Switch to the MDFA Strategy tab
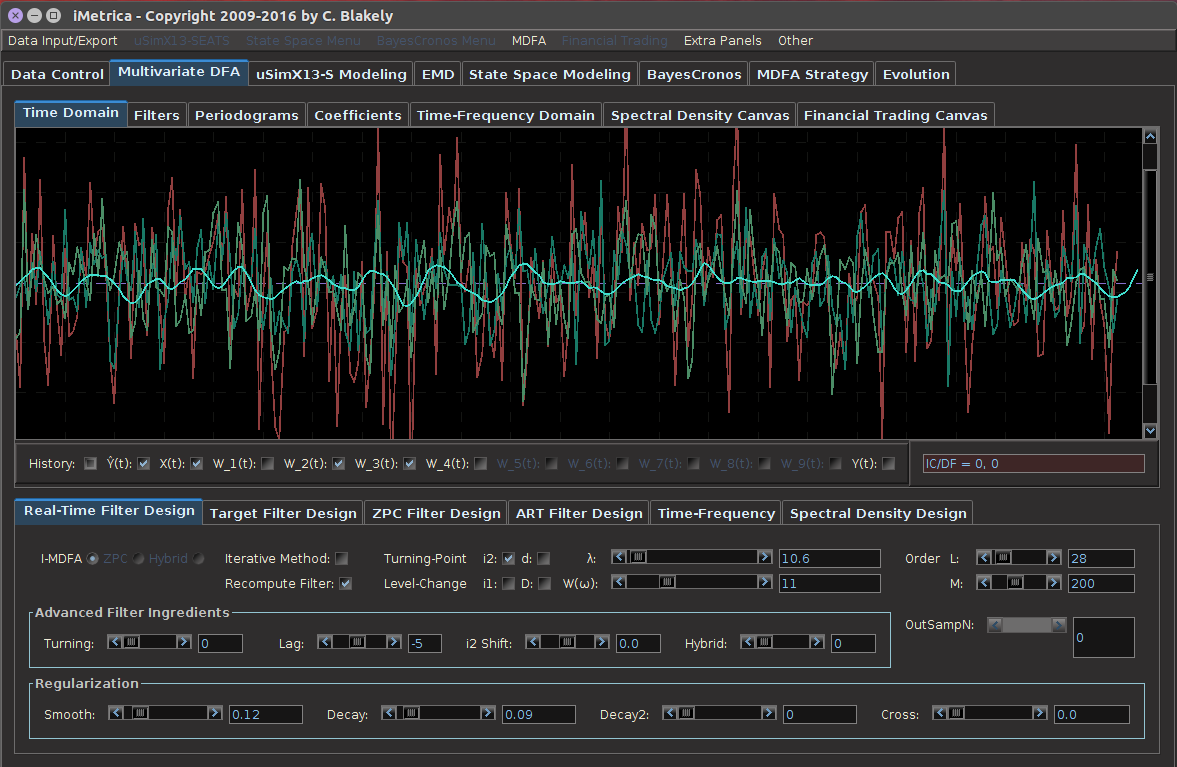Screen dimensions: 1177x767 pyautogui.click(x=812, y=74)
